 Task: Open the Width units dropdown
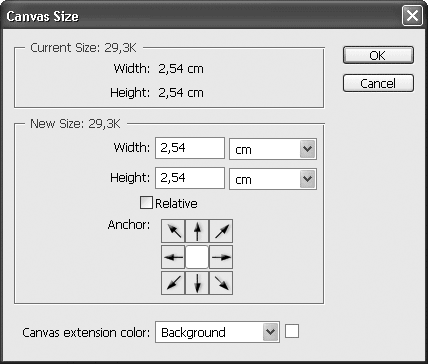click(x=273, y=149)
